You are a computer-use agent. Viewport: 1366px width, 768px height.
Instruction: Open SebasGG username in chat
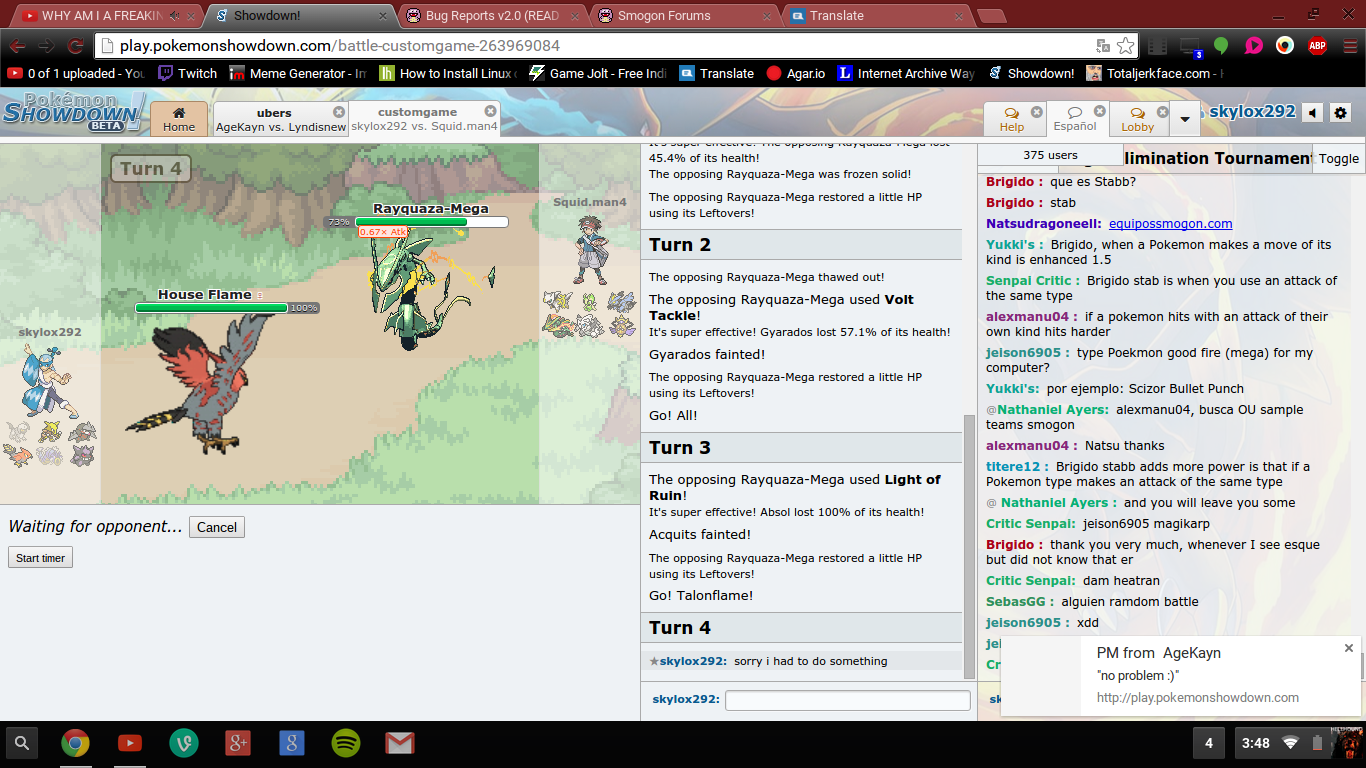coord(1019,602)
